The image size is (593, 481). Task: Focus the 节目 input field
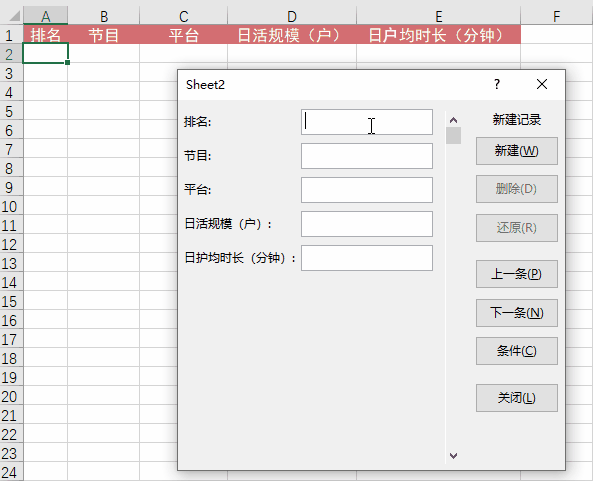(367, 156)
